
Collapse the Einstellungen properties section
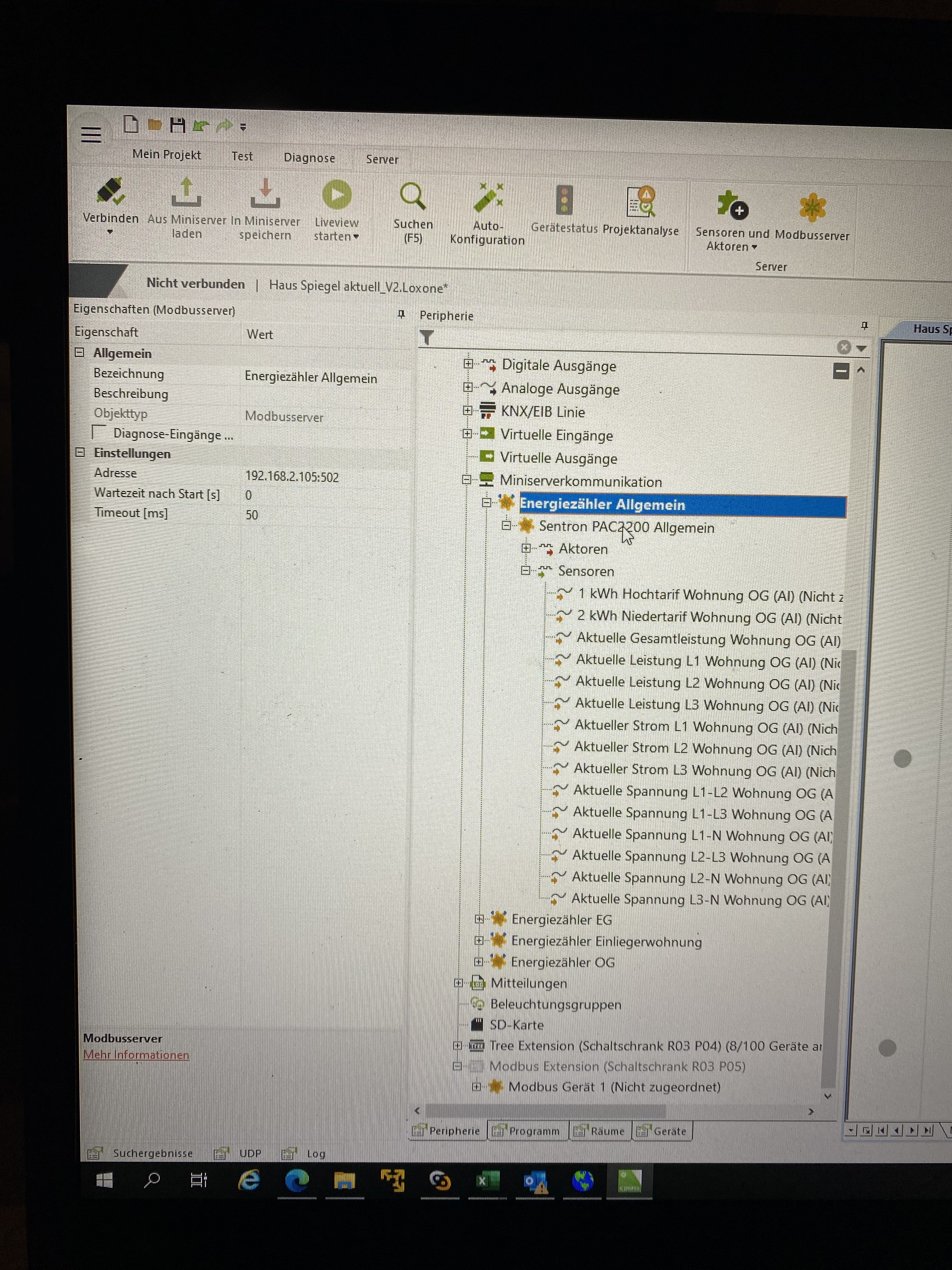click(x=80, y=452)
